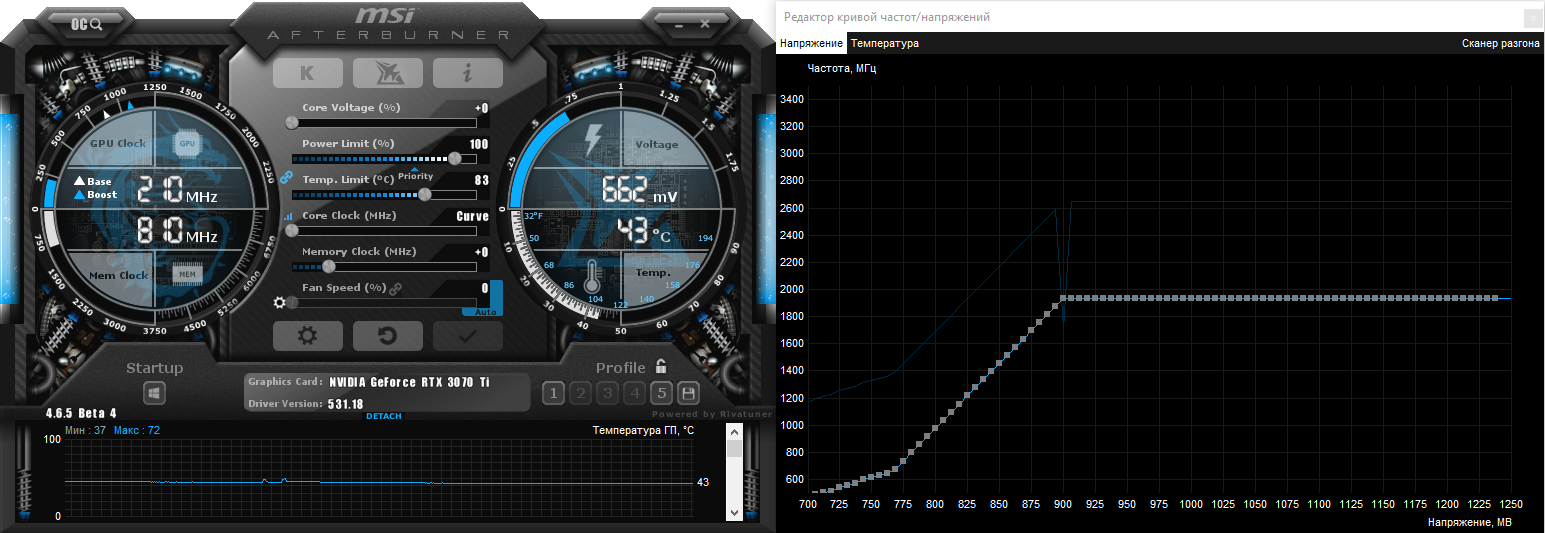Open the OC Scanner search button
Viewport: 1545px width, 533px height.
click(88, 24)
